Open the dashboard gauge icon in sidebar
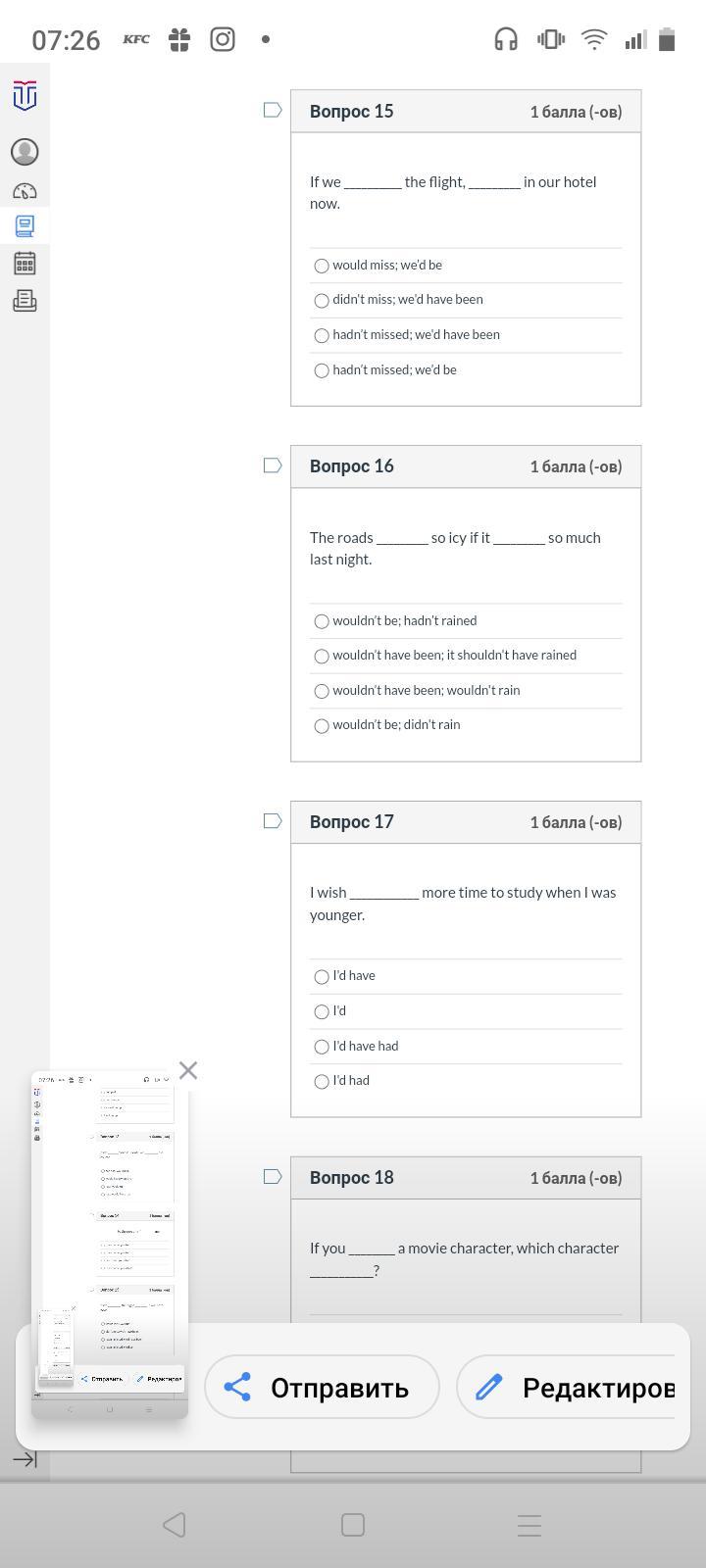The width and height of the screenshot is (706, 1568). (25, 191)
